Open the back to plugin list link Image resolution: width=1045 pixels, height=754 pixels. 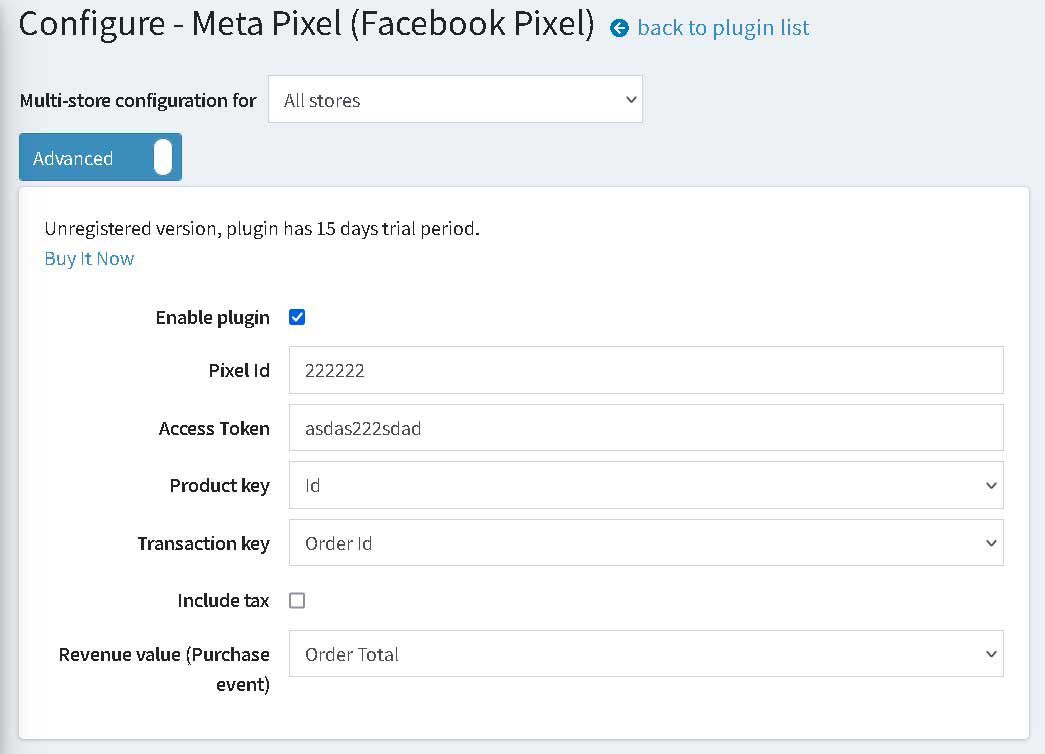tap(723, 27)
